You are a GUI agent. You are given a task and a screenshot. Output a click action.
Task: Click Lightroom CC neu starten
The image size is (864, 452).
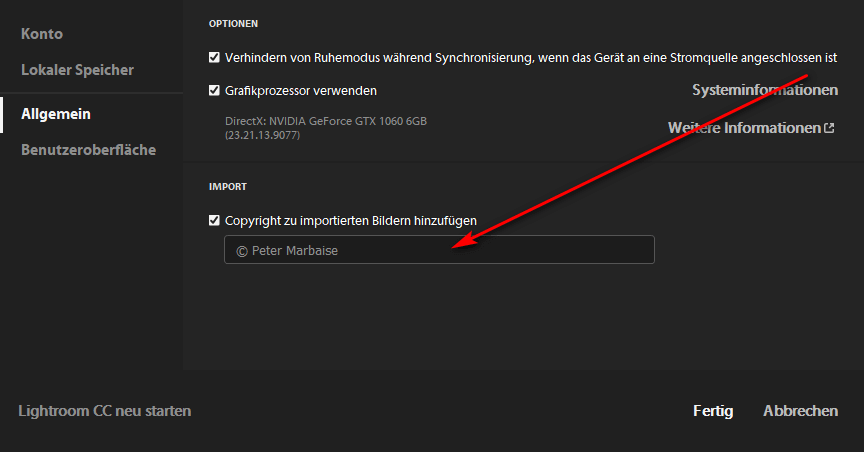tap(105, 411)
